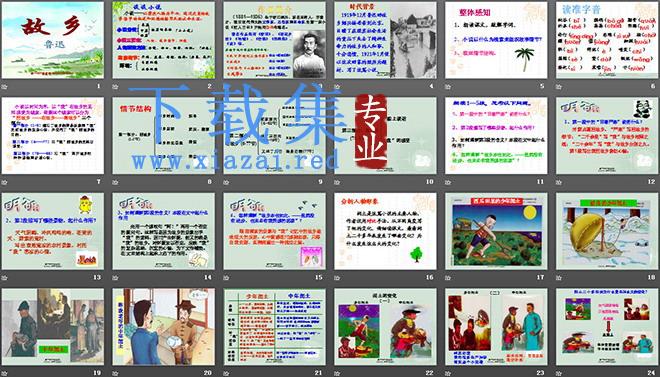The height and width of the screenshot is (377, 660).
Task: Select slide 6 titled 读准字音
Action: [x=607, y=40]
